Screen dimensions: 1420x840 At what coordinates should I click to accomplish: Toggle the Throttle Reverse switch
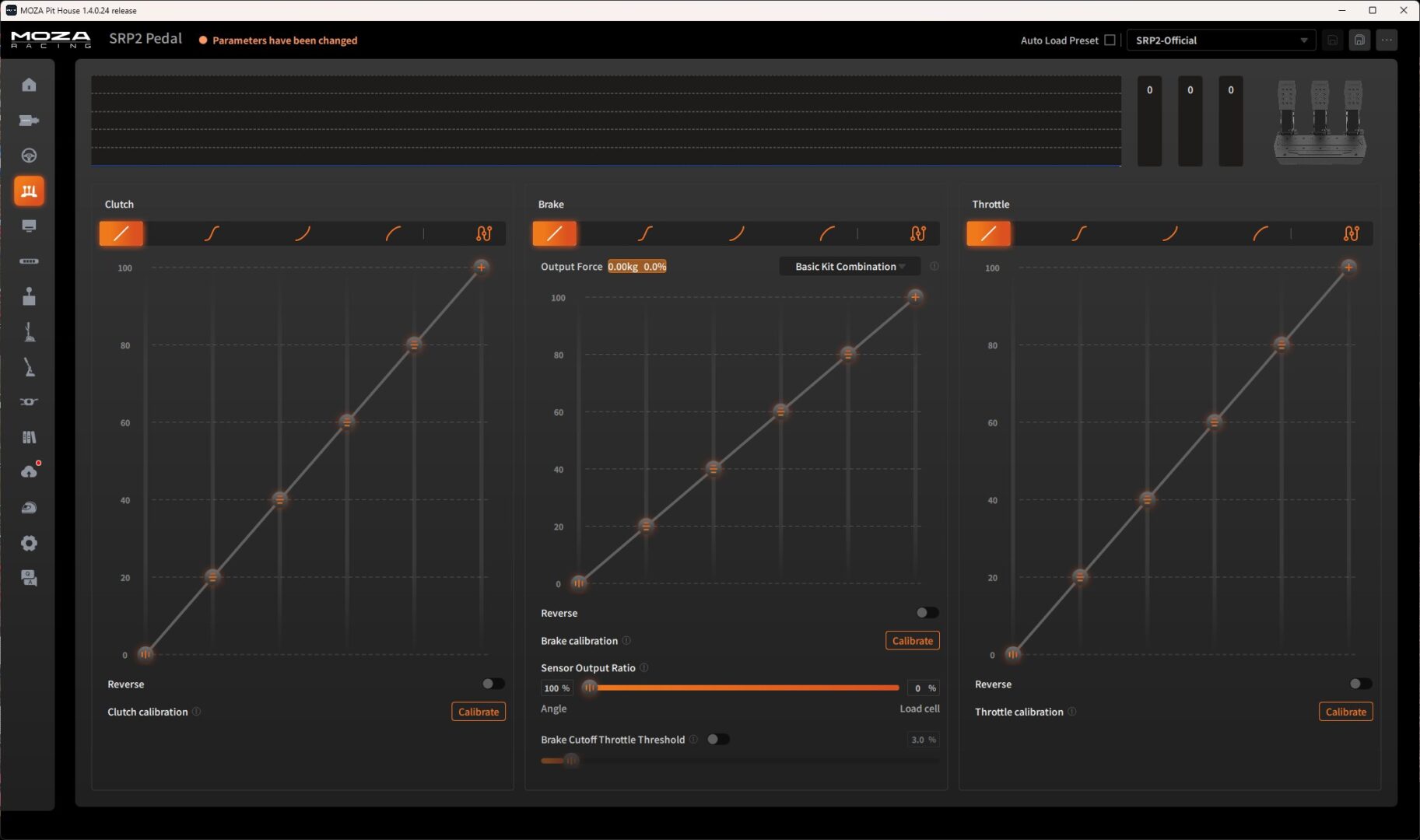(1361, 684)
